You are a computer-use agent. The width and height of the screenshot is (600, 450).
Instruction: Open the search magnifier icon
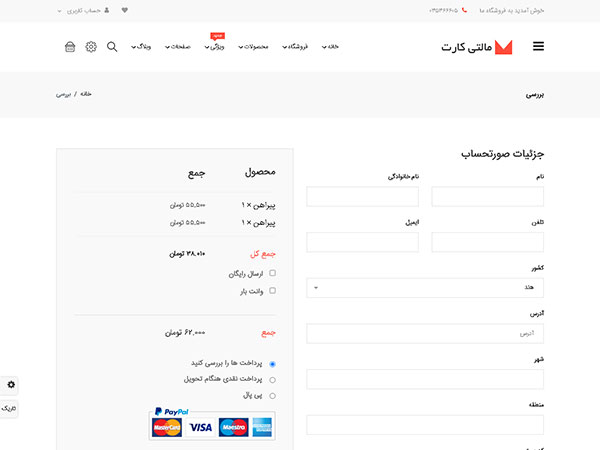point(111,46)
